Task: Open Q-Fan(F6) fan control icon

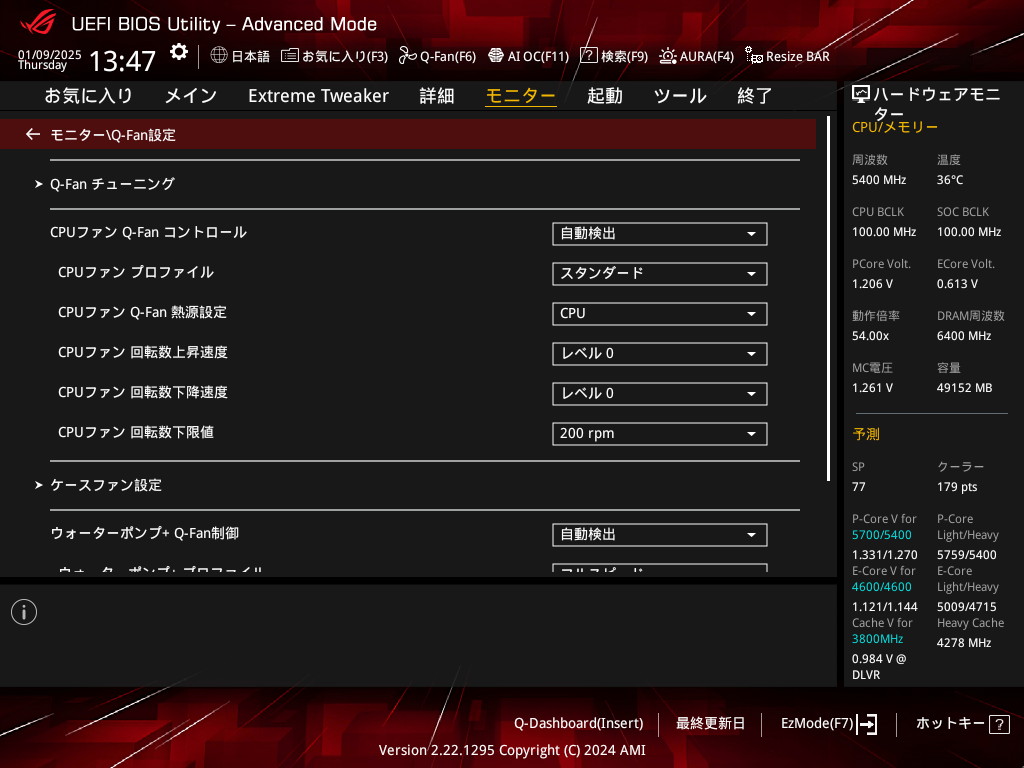Action: pos(407,56)
